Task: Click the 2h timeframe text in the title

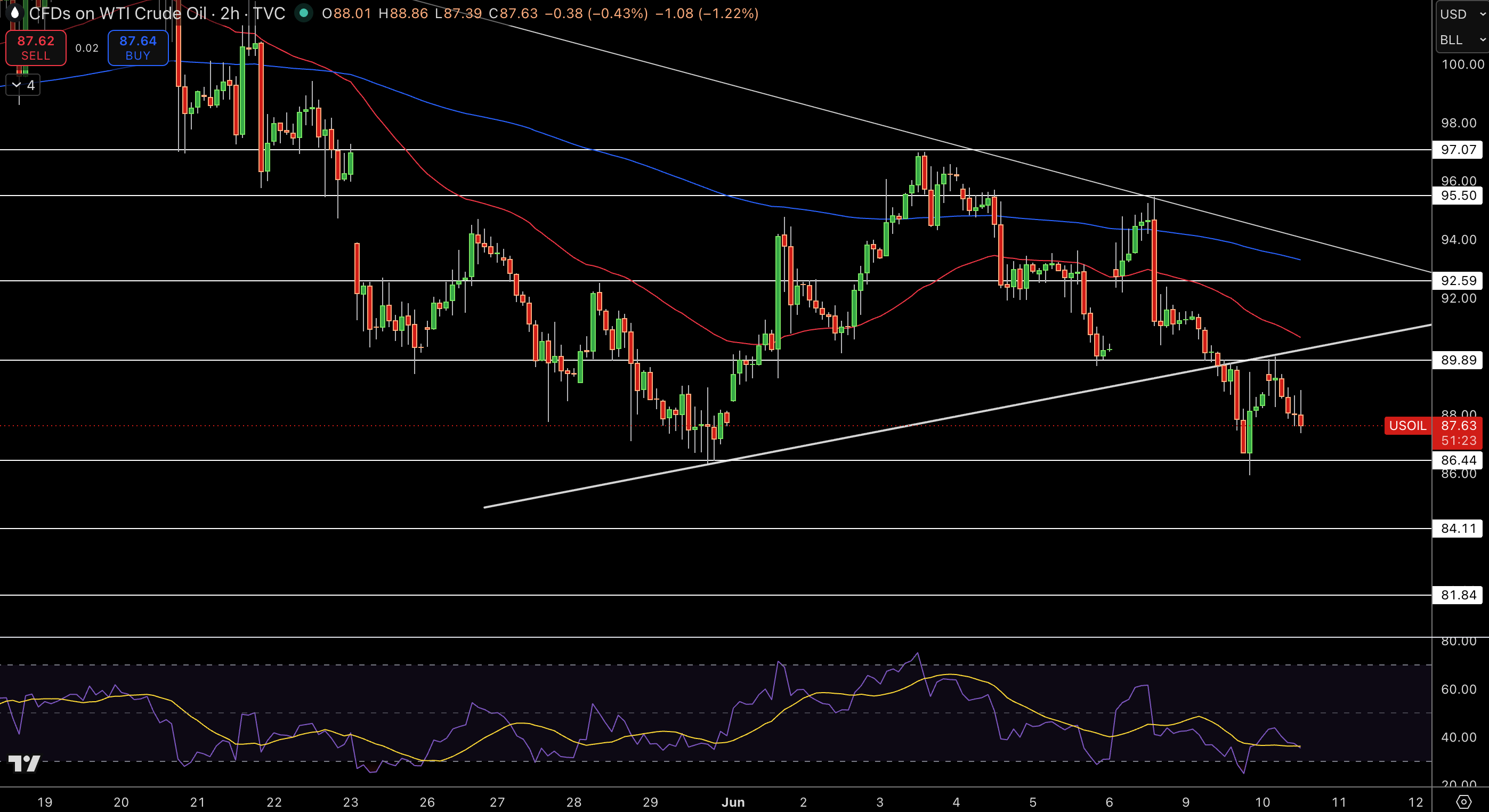Action: pyautogui.click(x=230, y=13)
